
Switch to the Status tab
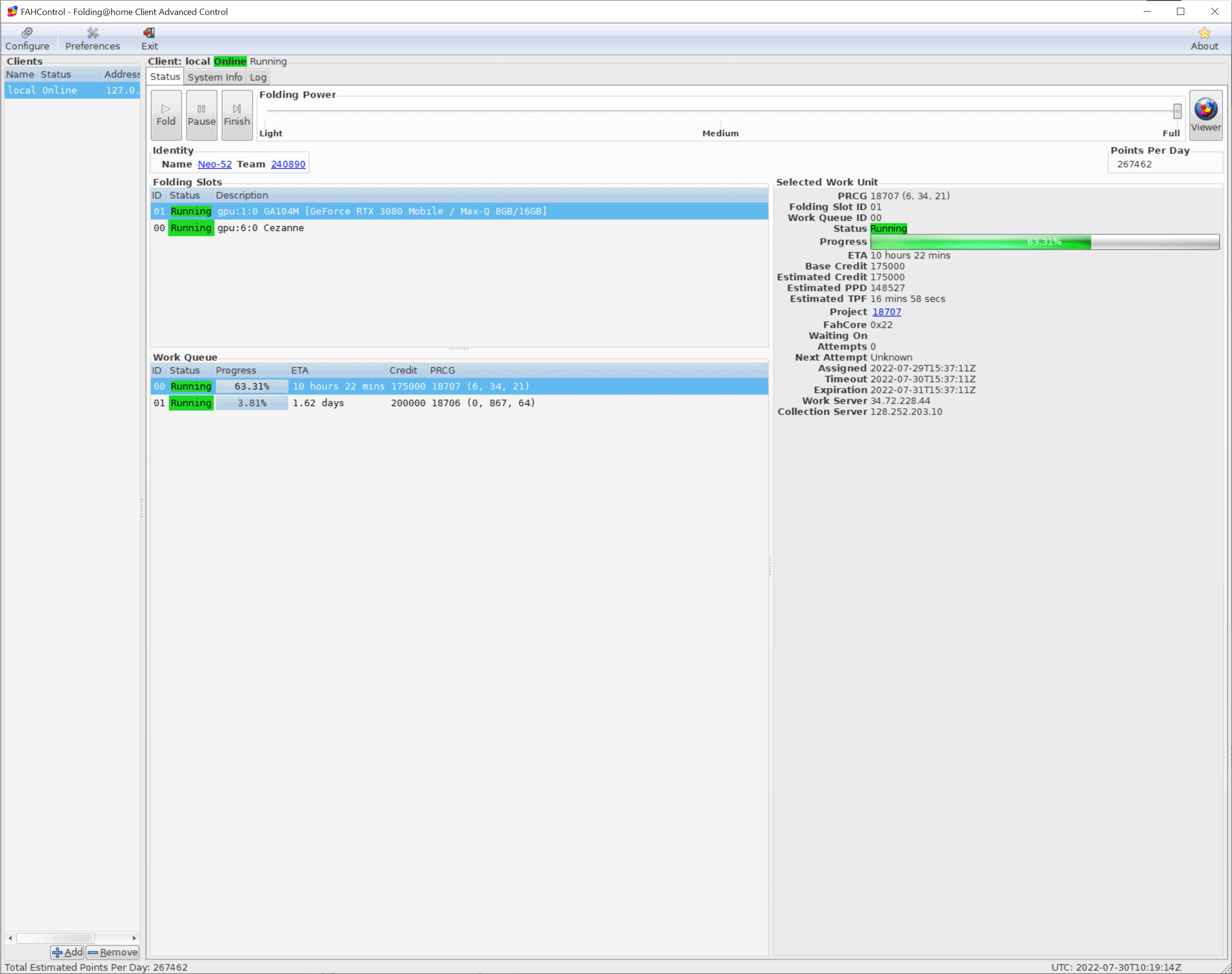pyautogui.click(x=165, y=76)
